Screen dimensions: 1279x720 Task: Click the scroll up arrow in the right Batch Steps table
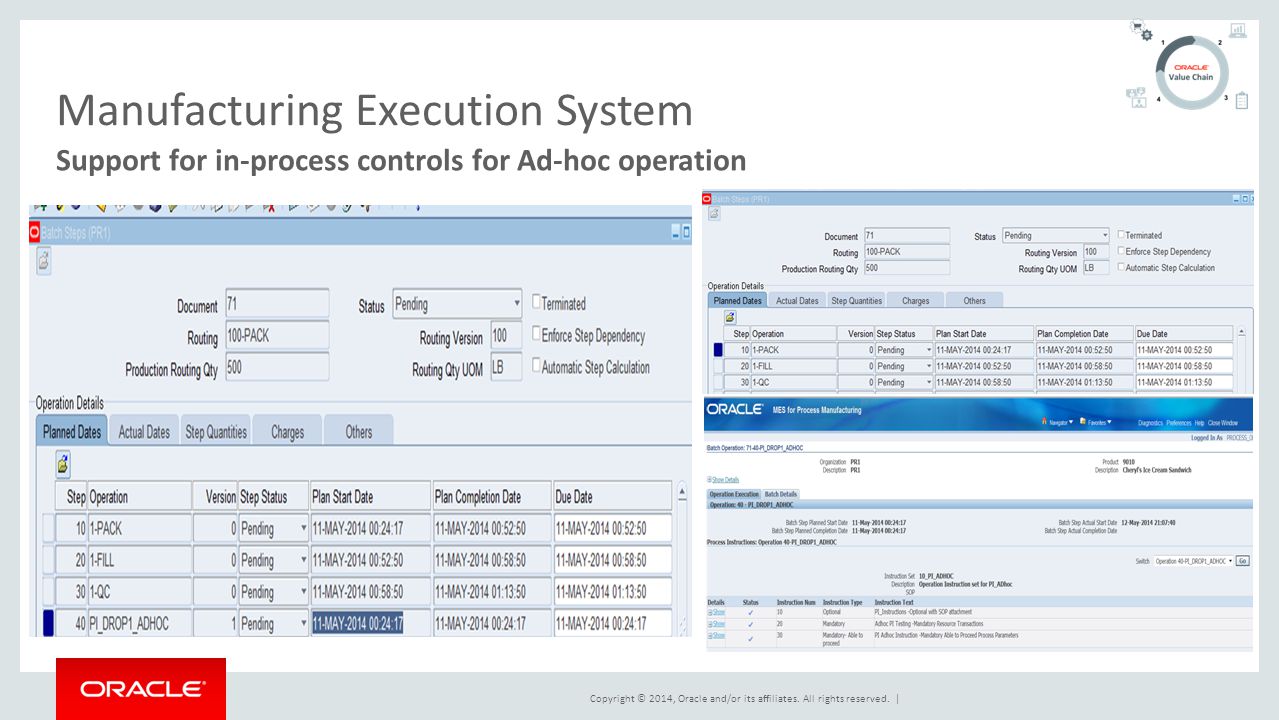1242,331
